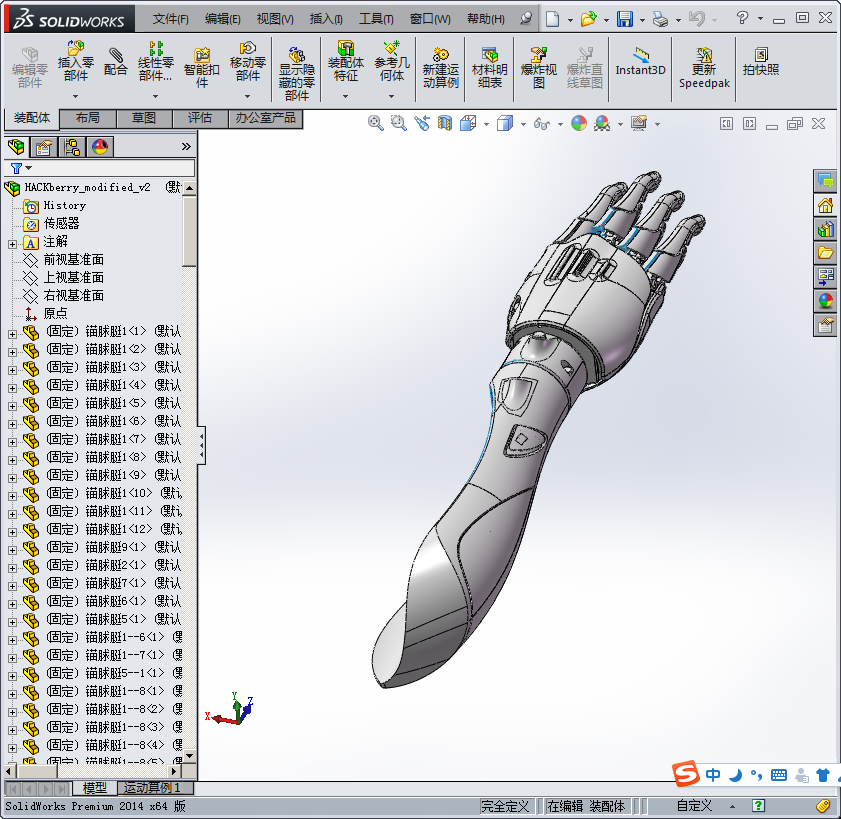Viewport: 841px width, 819px height.
Task: Toggle the Hide/Show Items glasses icon
Action: pyautogui.click(x=542, y=124)
